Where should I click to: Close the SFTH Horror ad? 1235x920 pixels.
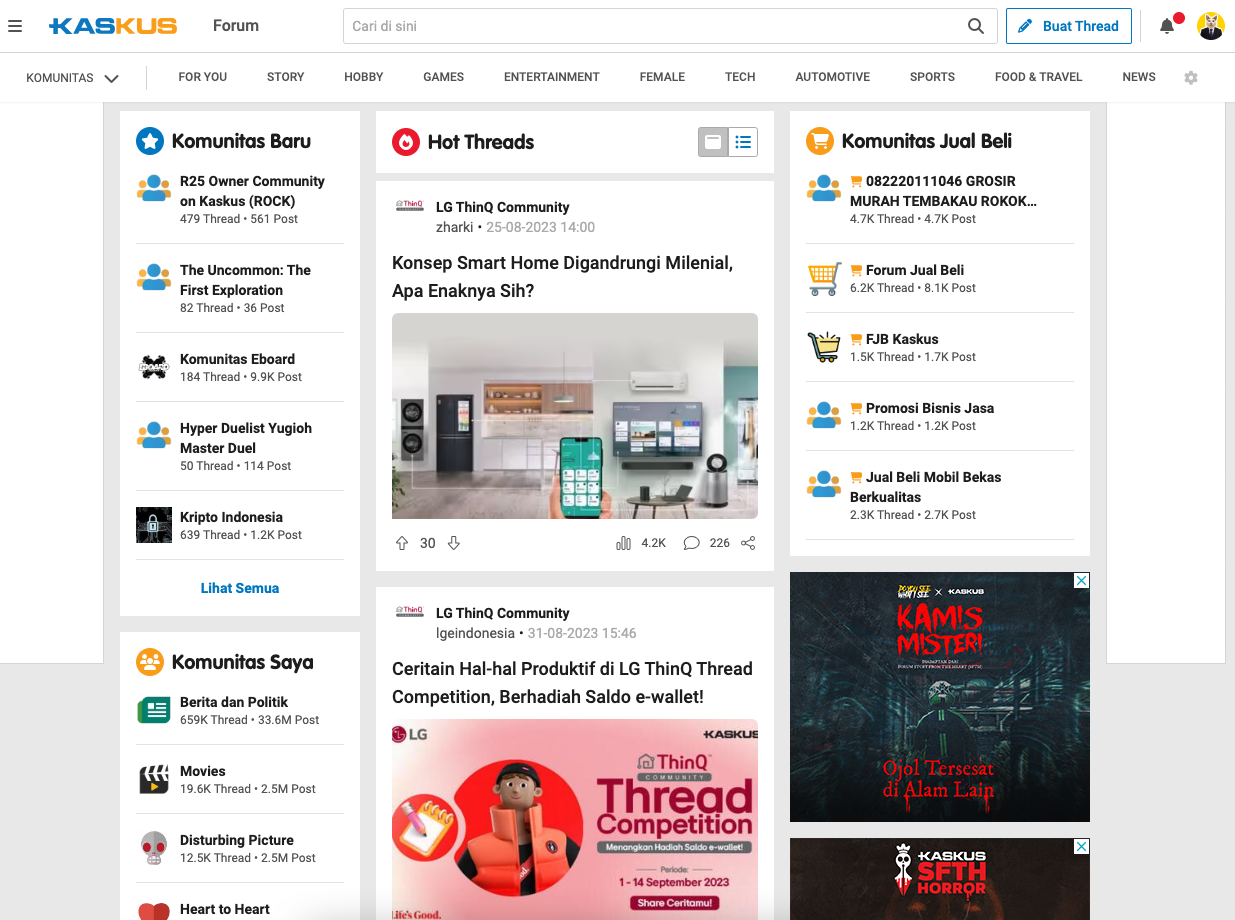point(1081,846)
